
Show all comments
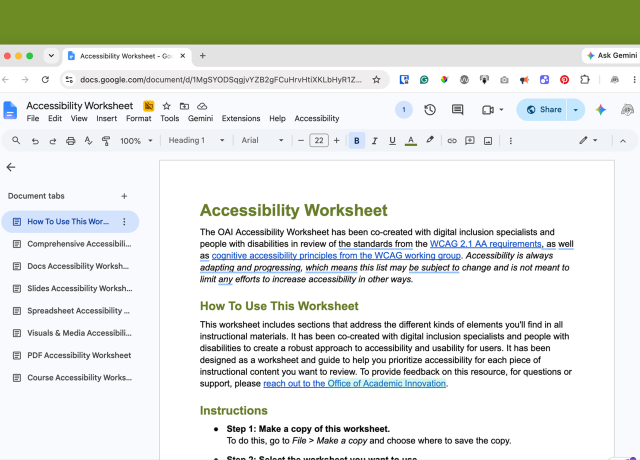[458, 110]
